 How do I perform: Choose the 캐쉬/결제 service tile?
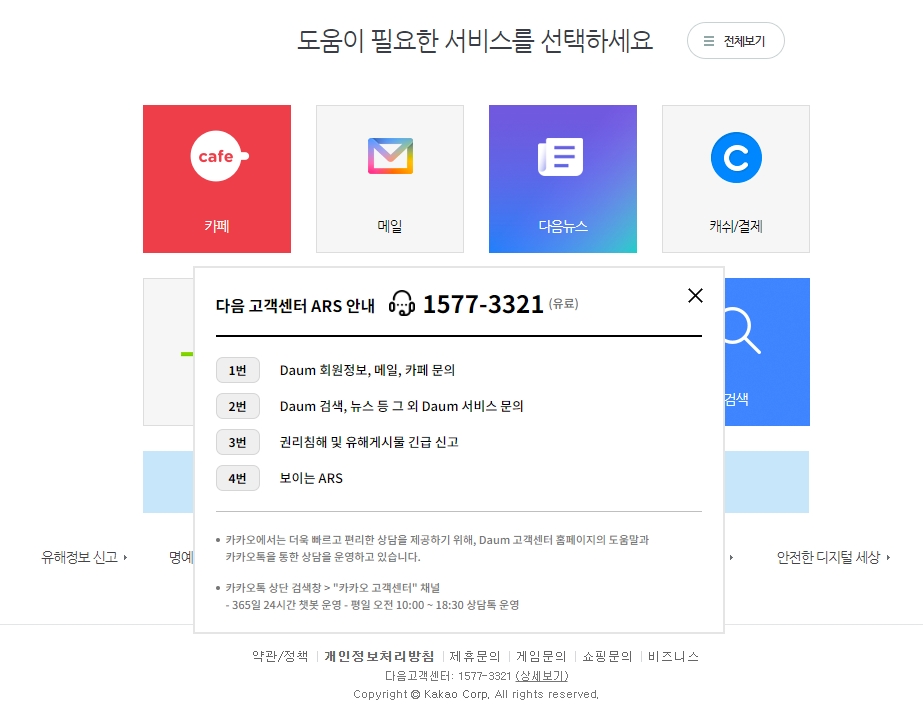(x=736, y=179)
